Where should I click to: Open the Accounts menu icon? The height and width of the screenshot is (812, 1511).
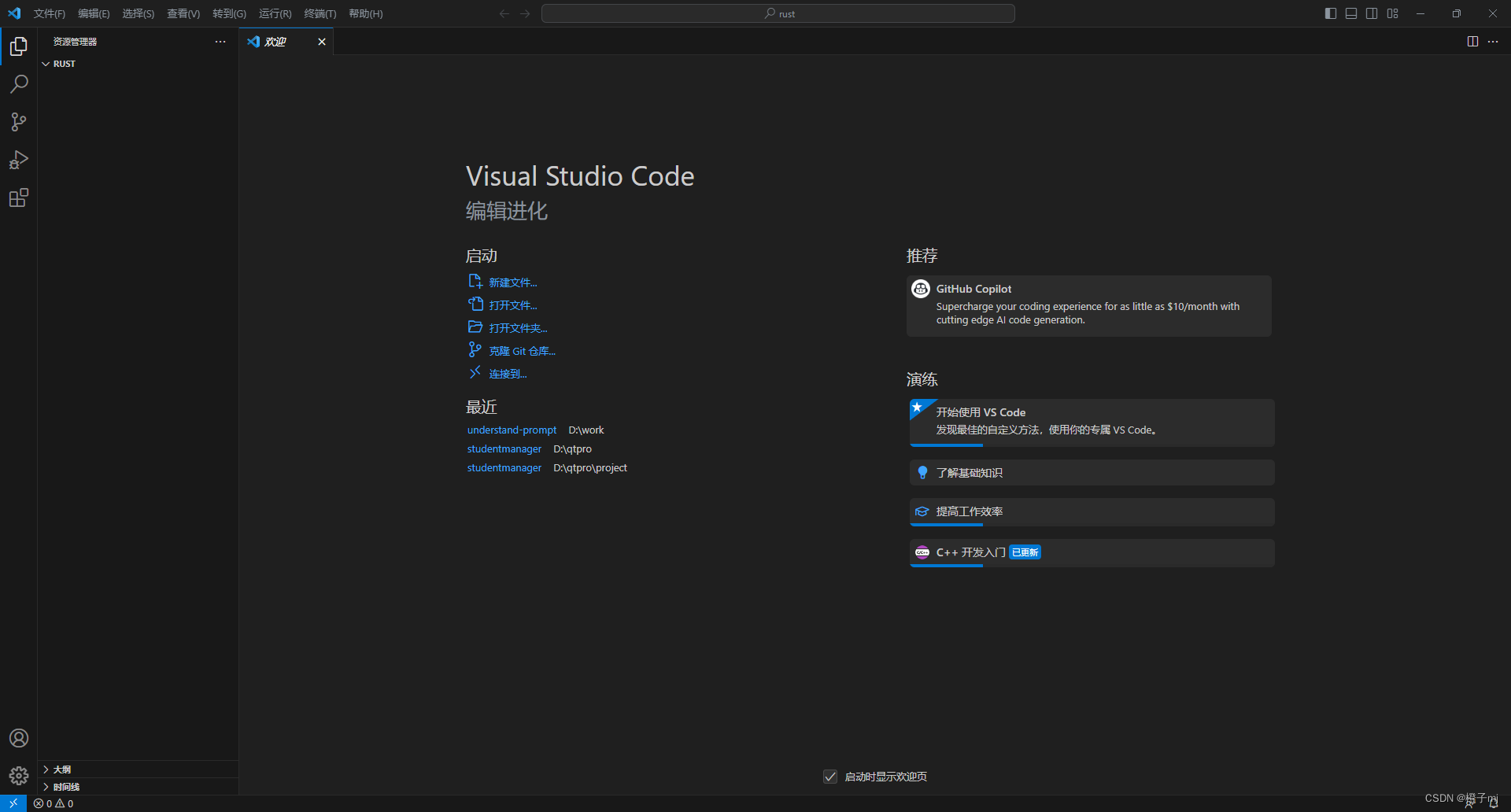click(x=19, y=738)
